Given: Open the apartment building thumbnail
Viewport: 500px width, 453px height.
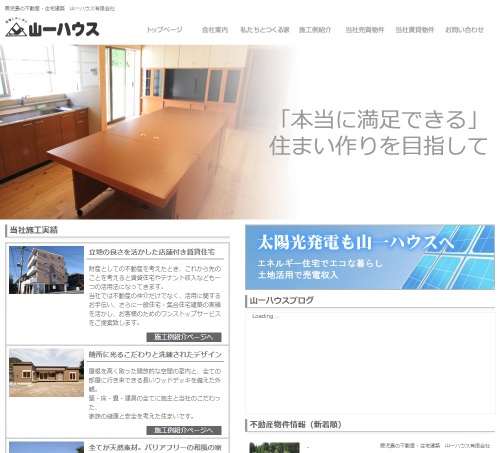Looking at the screenshot, I should (46, 270).
